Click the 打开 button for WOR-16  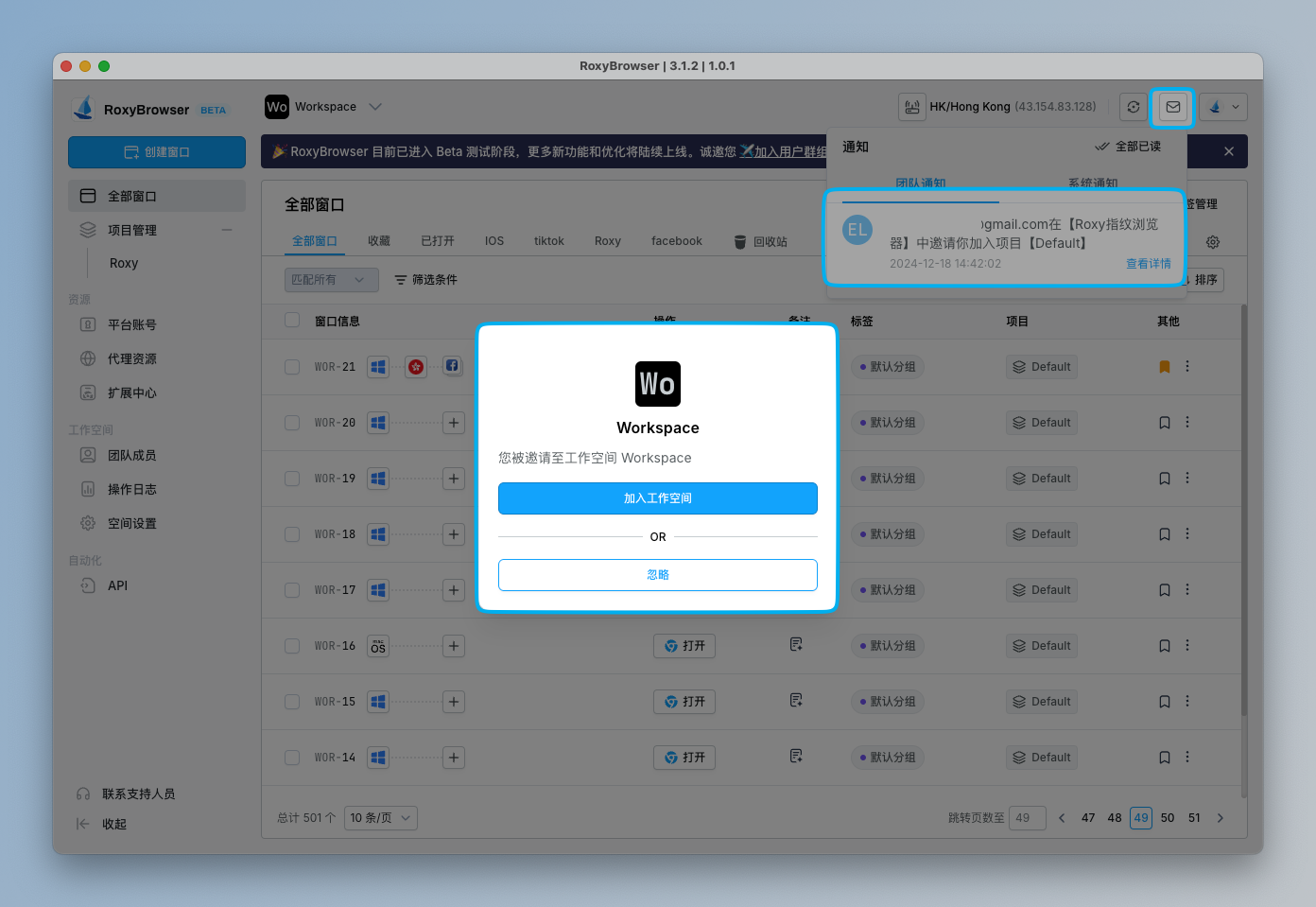pos(684,646)
